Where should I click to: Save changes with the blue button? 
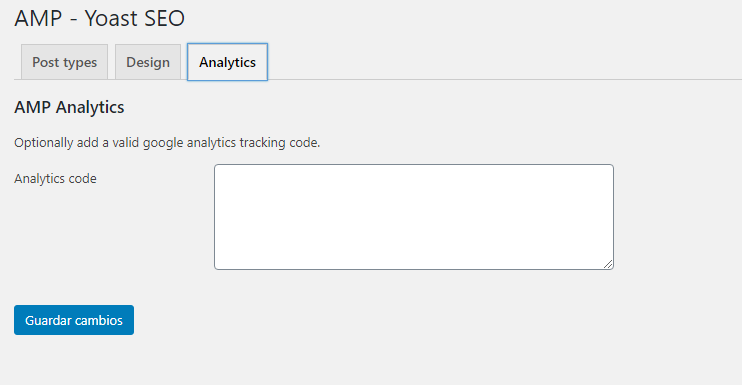(x=74, y=320)
